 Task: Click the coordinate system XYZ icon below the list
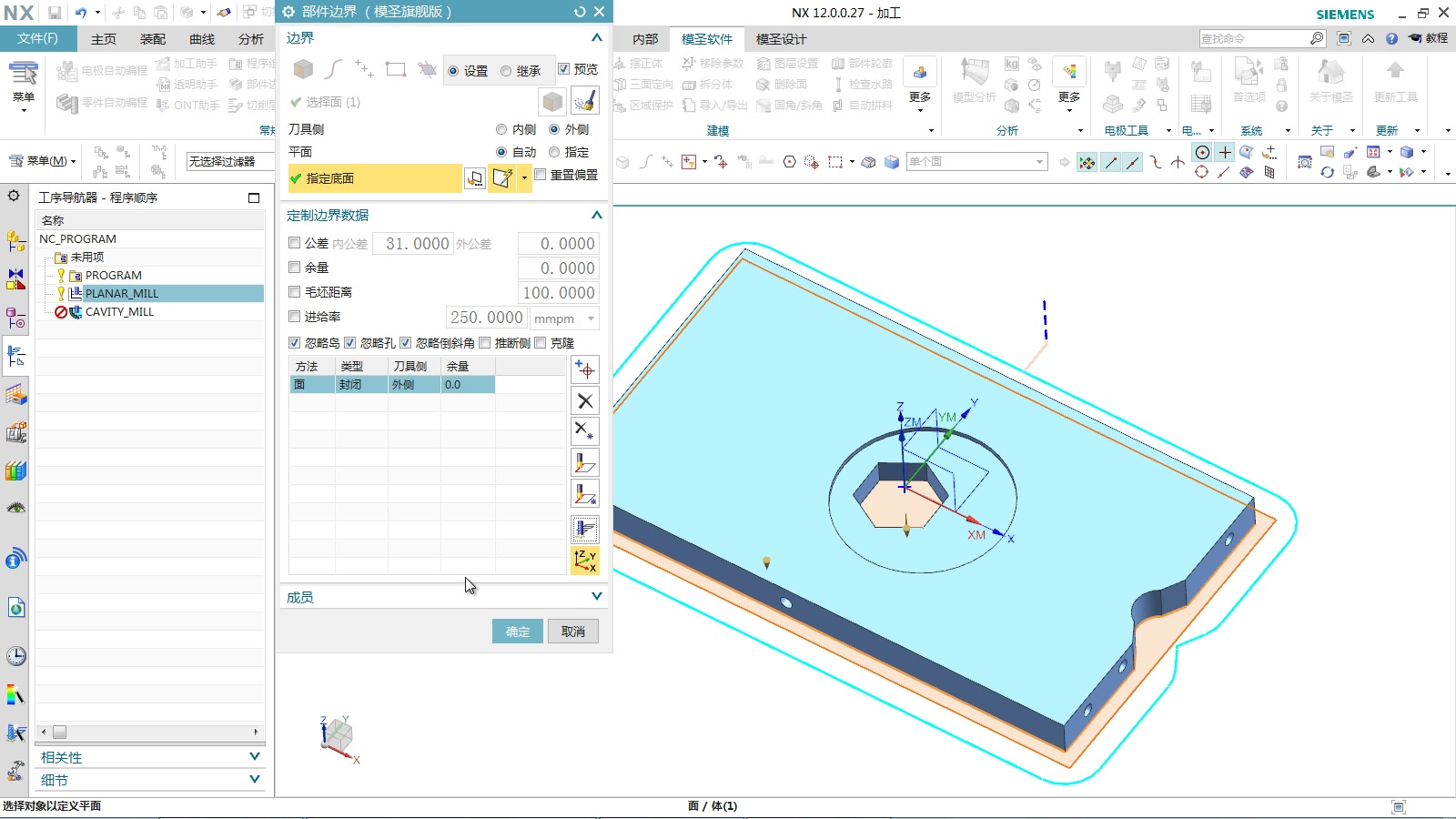pyautogui.click(x=585, y=561)
